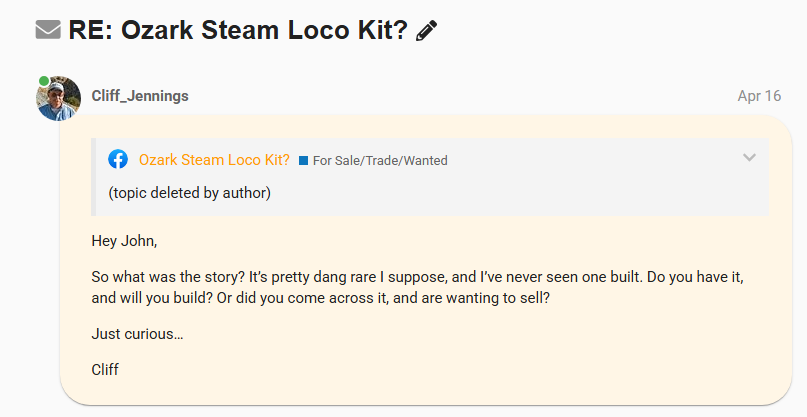This screenshot has height=417, width=807.
Task: Click the "Cliff" signature at message end
Action: 105,369
